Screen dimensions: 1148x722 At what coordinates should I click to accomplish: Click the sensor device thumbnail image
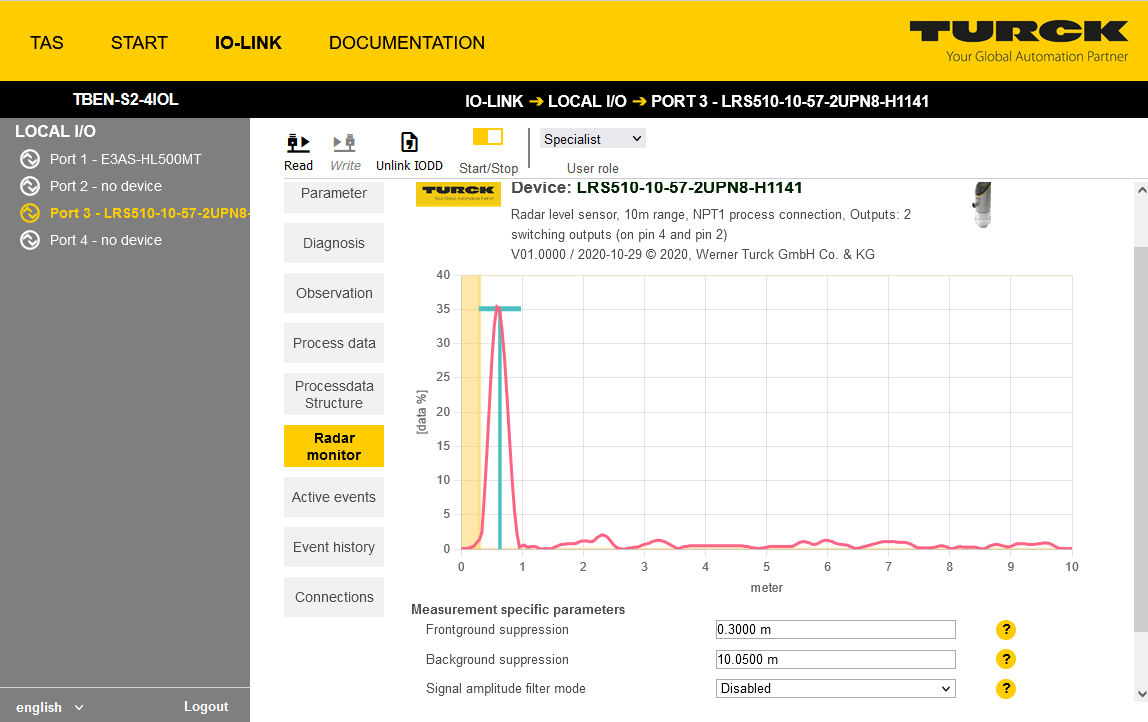click(983, 205)
